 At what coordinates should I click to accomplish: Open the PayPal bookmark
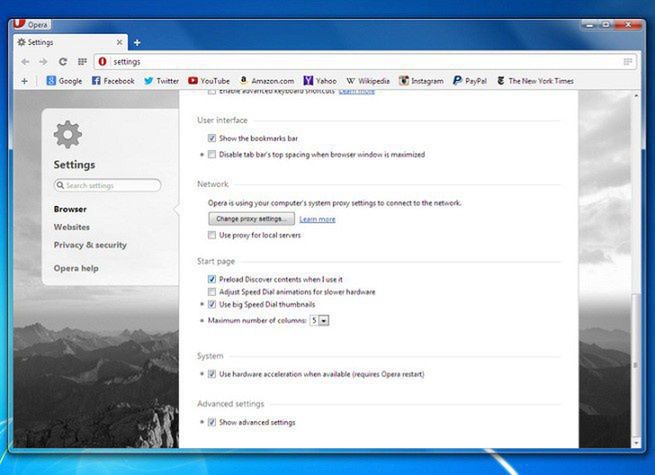pyautogui.click(x=470, y=81)
